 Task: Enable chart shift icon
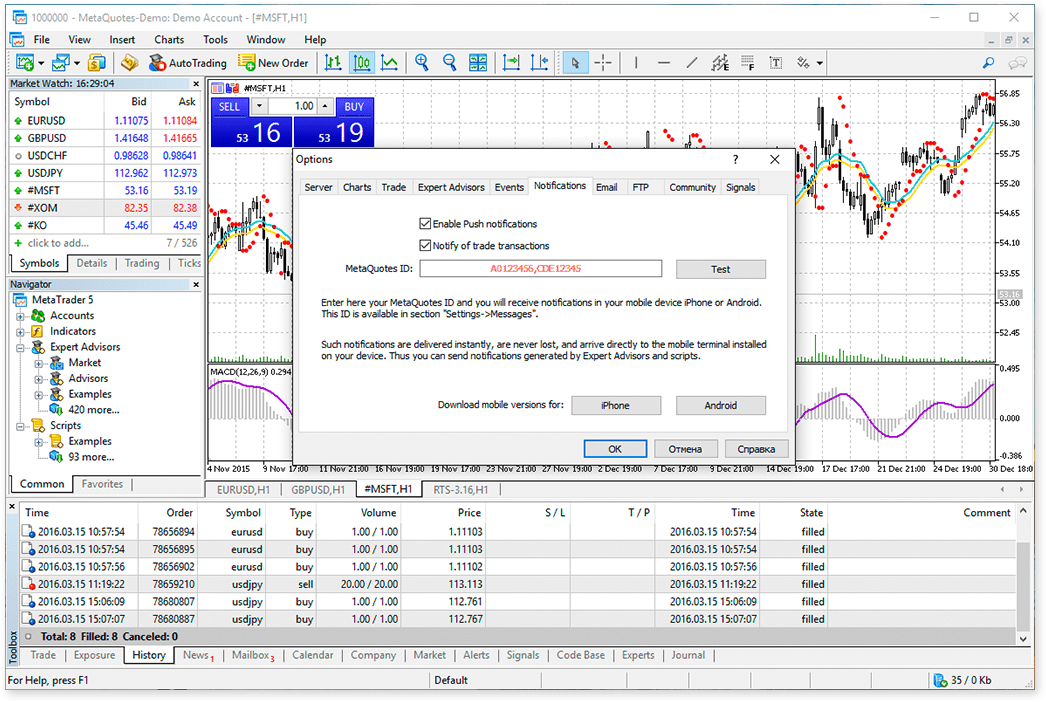pos(539,63)
